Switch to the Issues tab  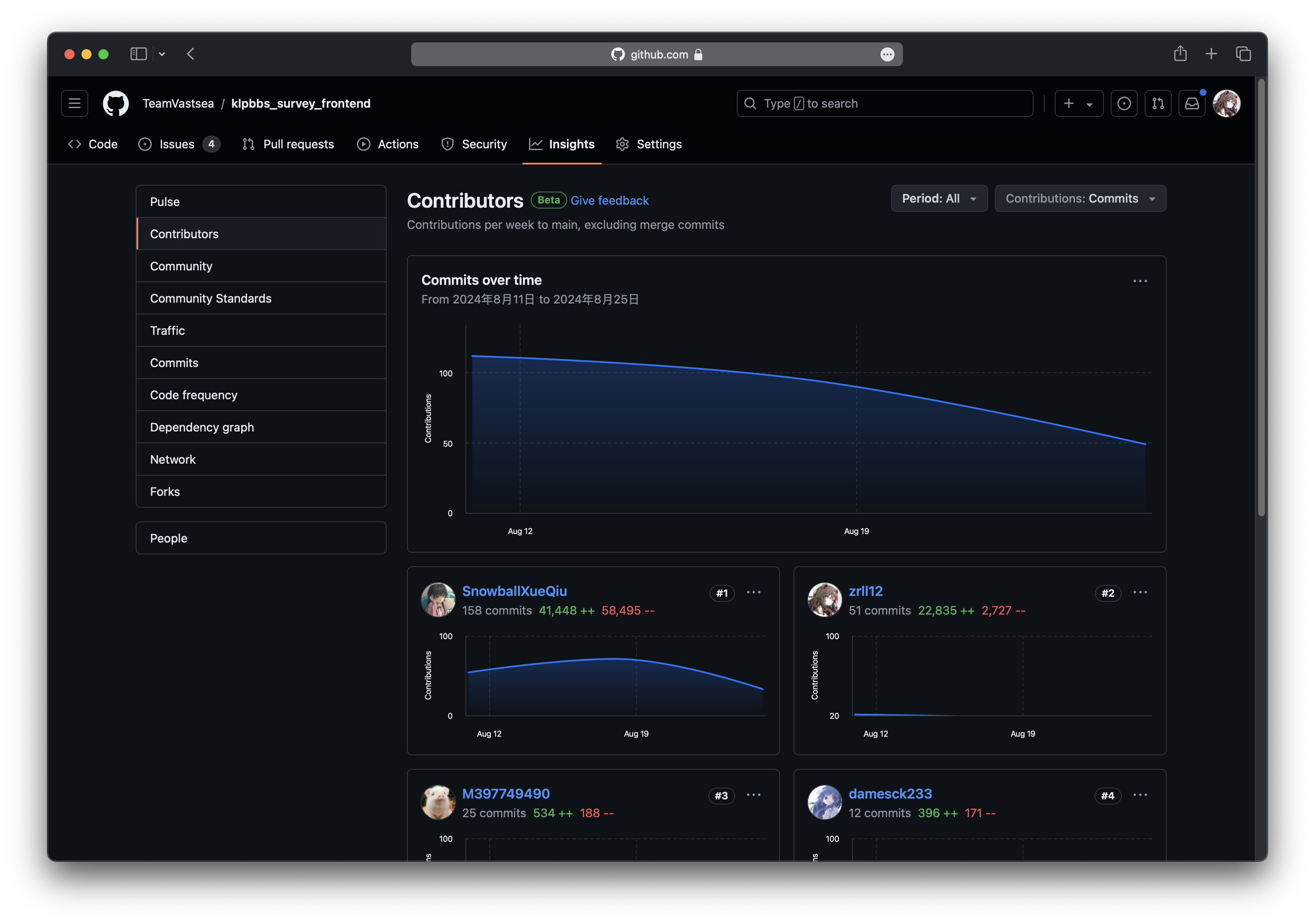[179, 144]
